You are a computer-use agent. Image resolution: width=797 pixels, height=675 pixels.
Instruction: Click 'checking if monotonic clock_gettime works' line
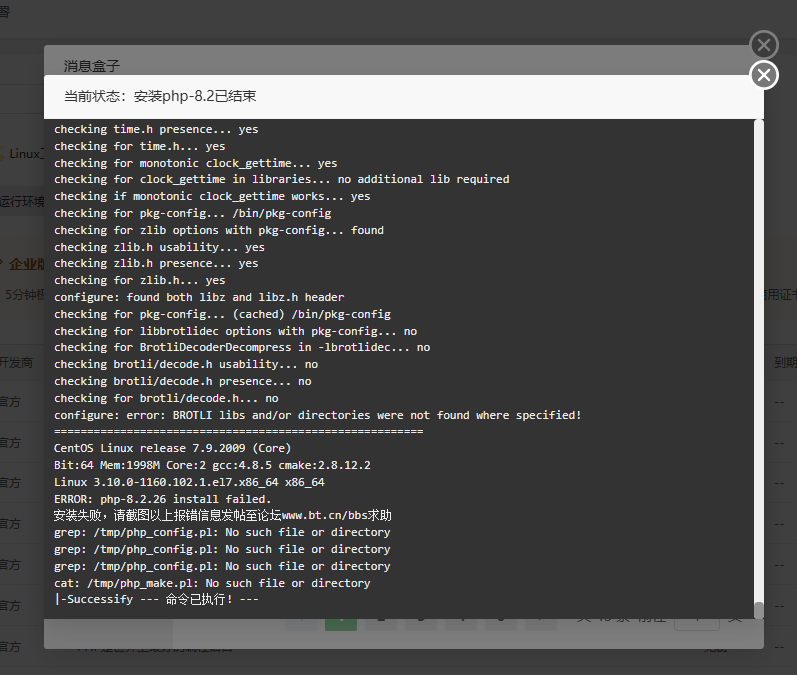pos(212,196)
